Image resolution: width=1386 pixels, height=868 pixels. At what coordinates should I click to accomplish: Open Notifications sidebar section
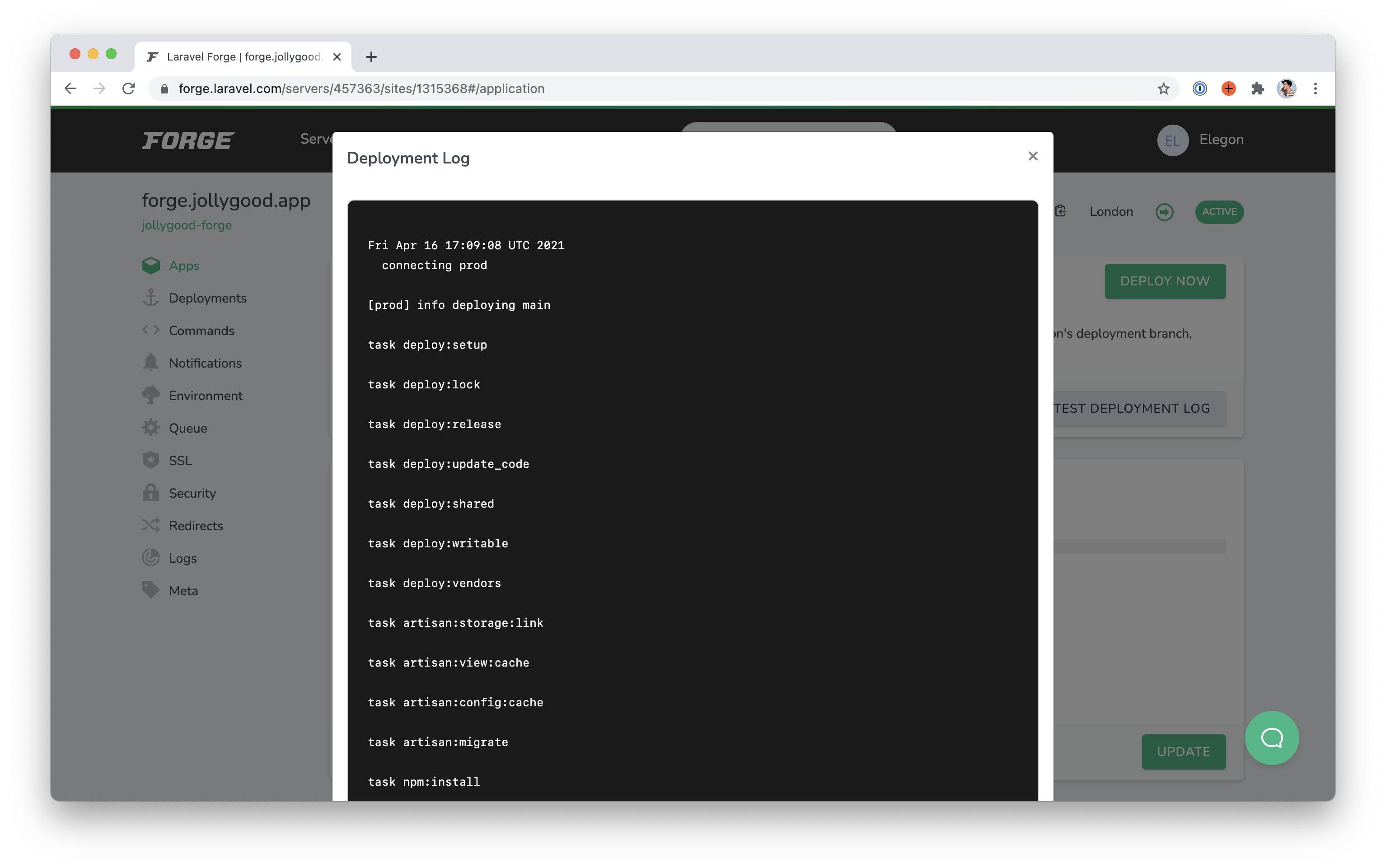pyautogui.click(x=205, y=362)
